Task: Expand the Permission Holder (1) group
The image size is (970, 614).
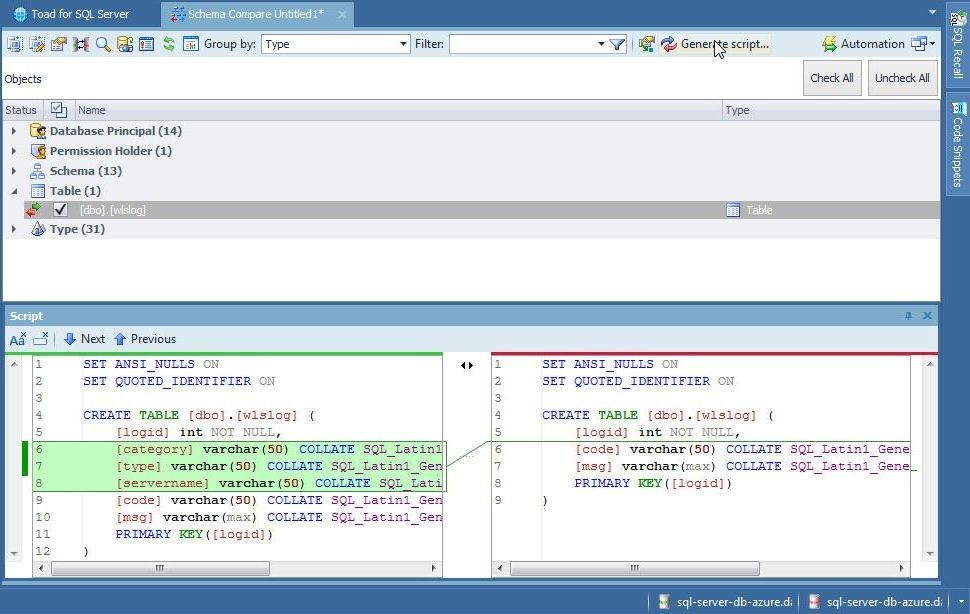Action: click(14, 151)
